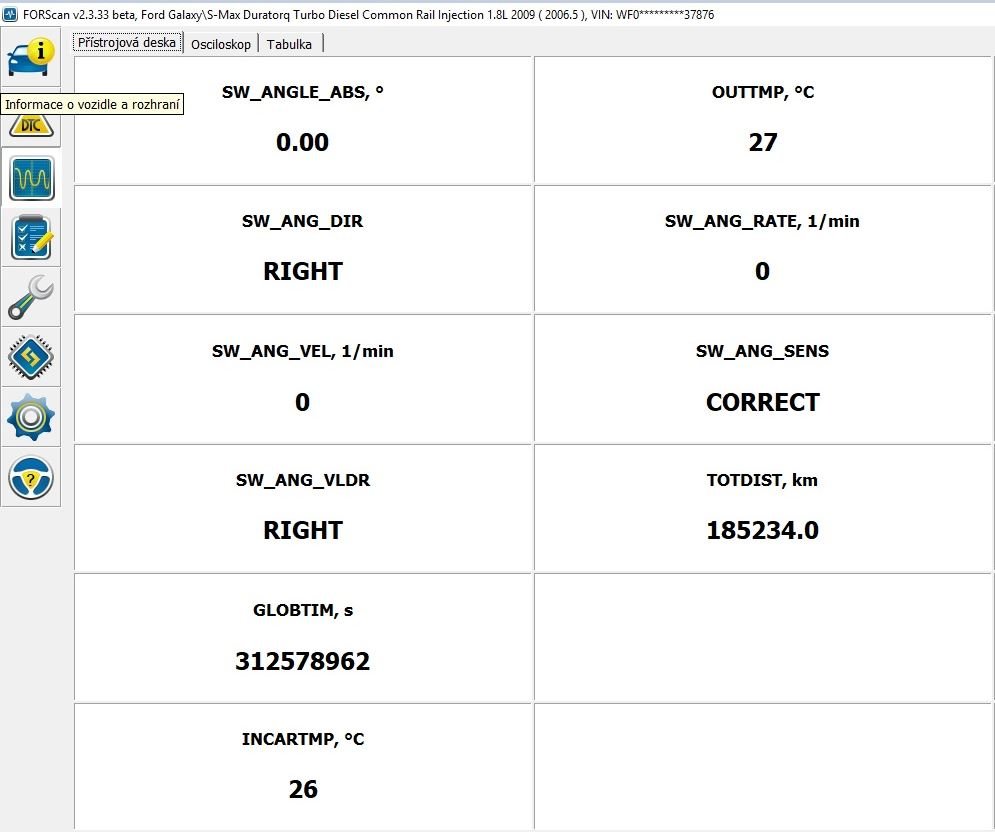Image resolution: width=995 pixels, height=832 pixels.
Task: Switch to the Přístrojová deska tab
Action: [127, 43]
